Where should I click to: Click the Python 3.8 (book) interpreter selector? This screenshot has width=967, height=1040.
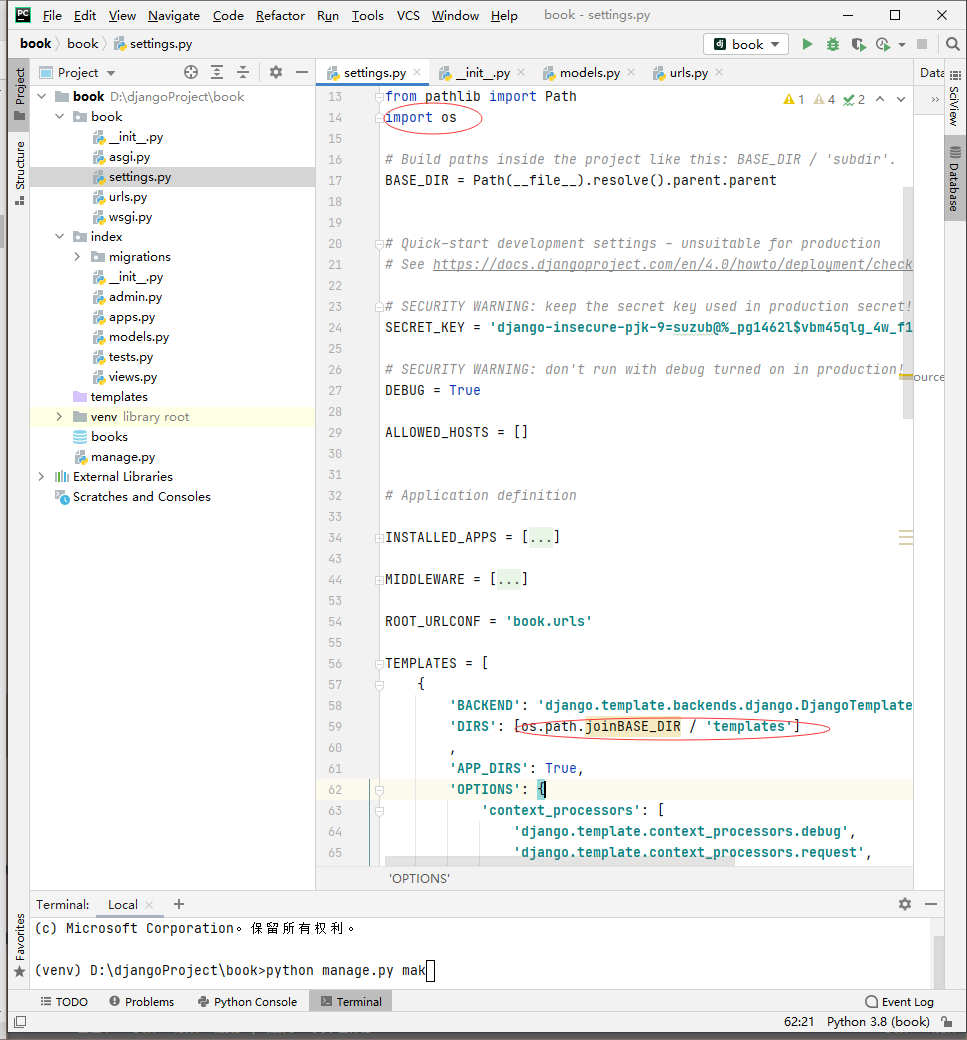(878, 1022)
